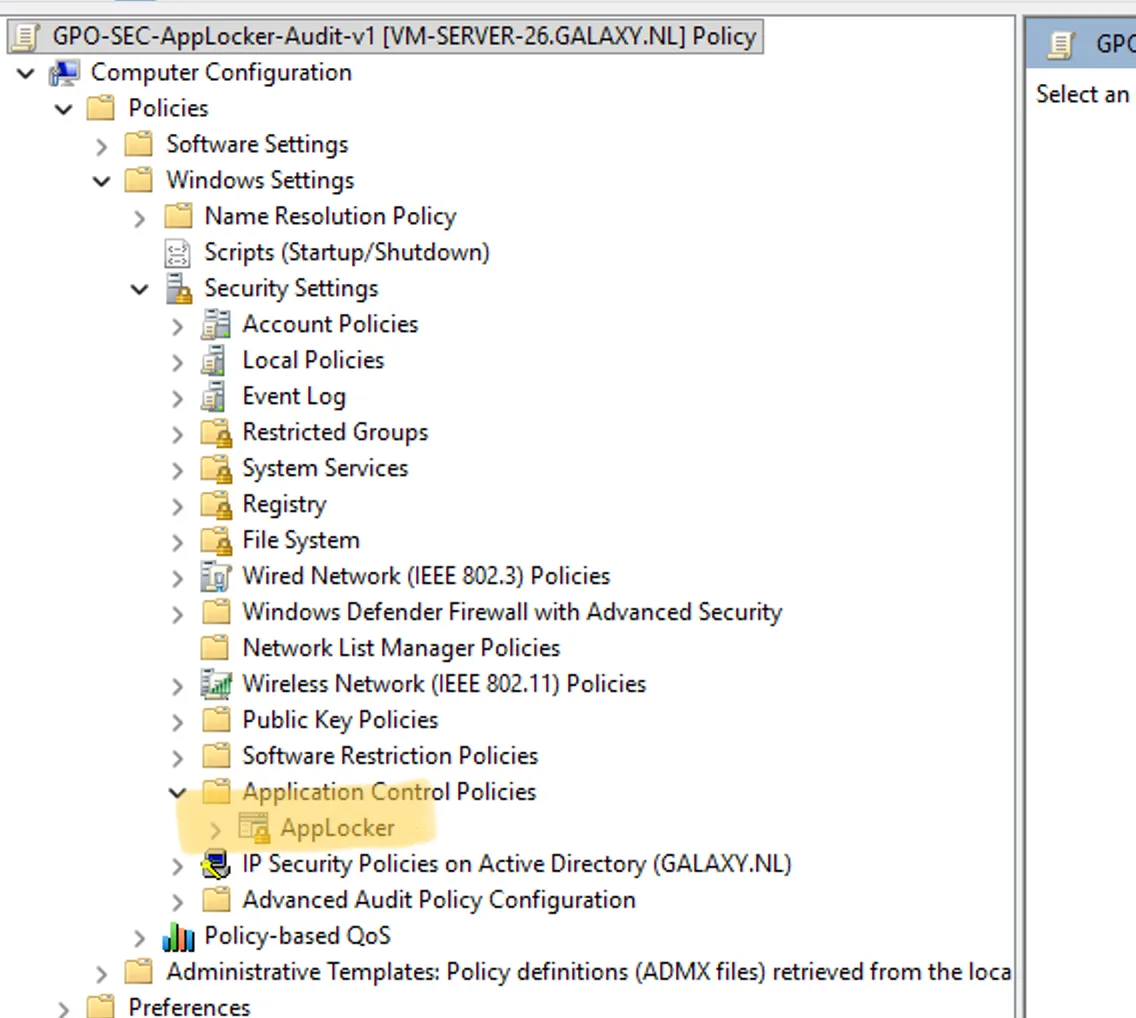The height and width of the screenshot is (1018, 1136).
Task: Click the Scripts (Startup/Shutdown) script icon
Action: [x=178, y=253]
